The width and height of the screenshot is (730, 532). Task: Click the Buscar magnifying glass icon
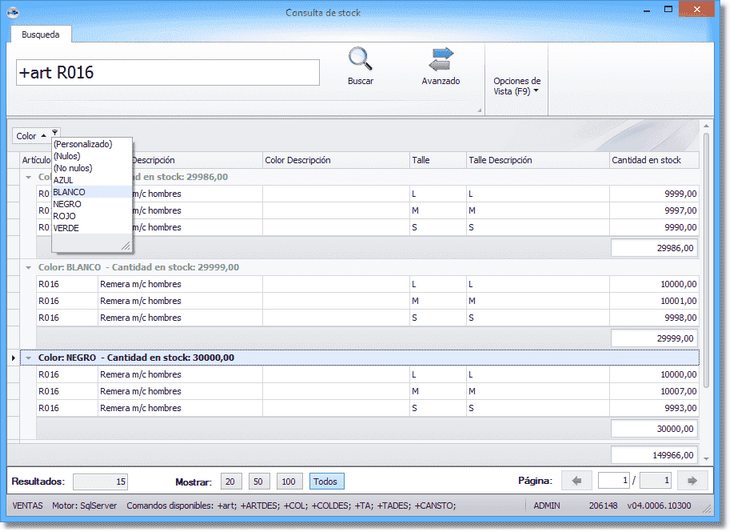pos(360,60)
